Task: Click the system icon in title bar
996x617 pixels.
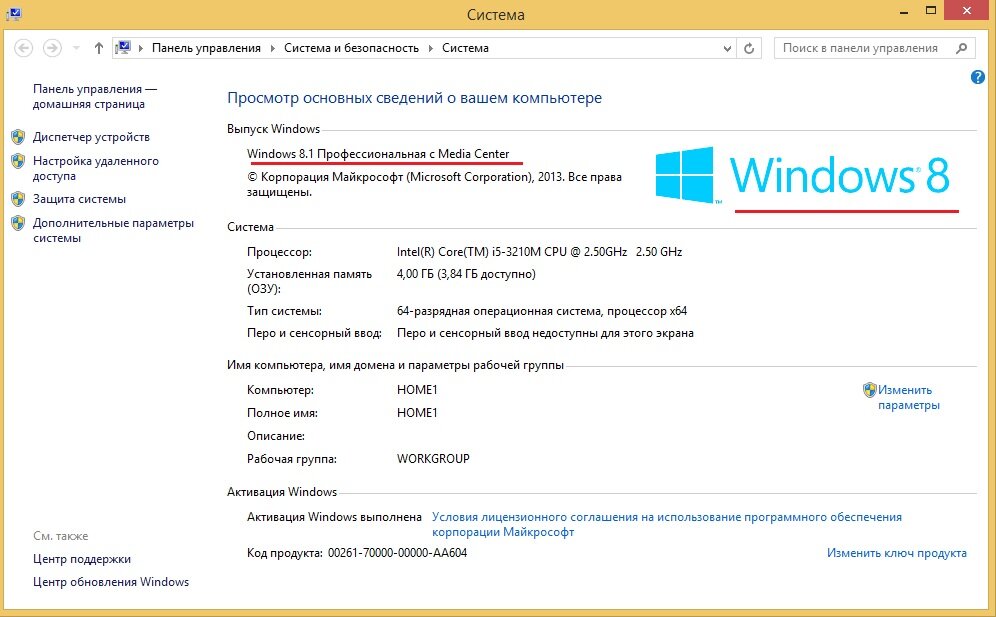Action: pyautogui.click(x=13, y=13)
